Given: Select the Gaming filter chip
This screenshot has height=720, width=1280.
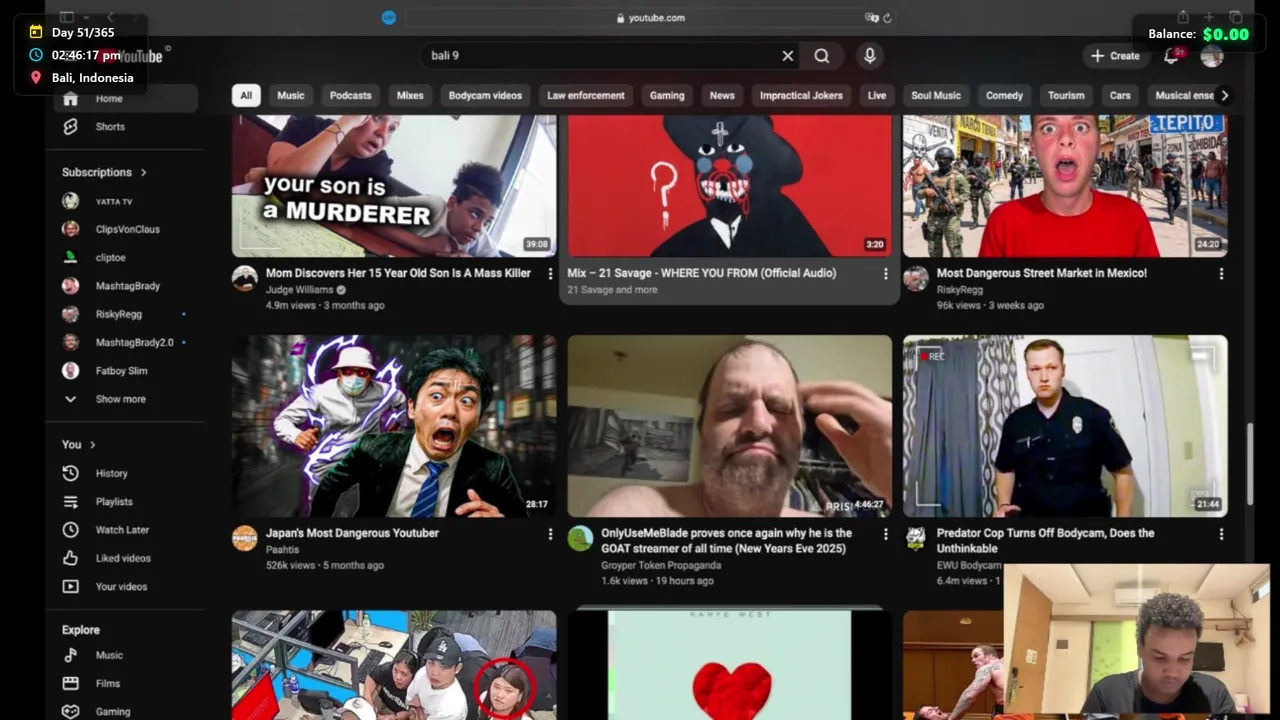Looking at the screenshot, I should (667, 96).
